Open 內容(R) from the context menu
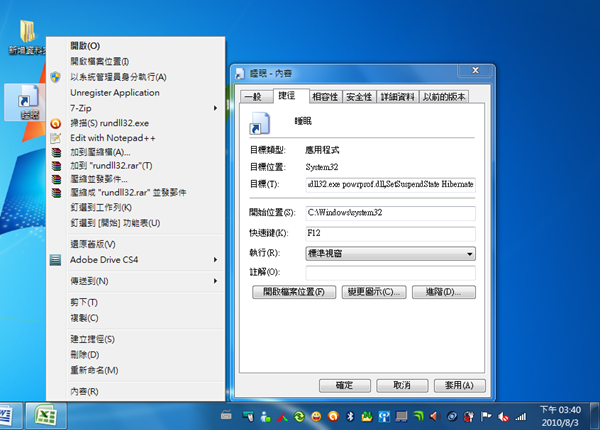 pyautogui.click(x=135, y=392)
